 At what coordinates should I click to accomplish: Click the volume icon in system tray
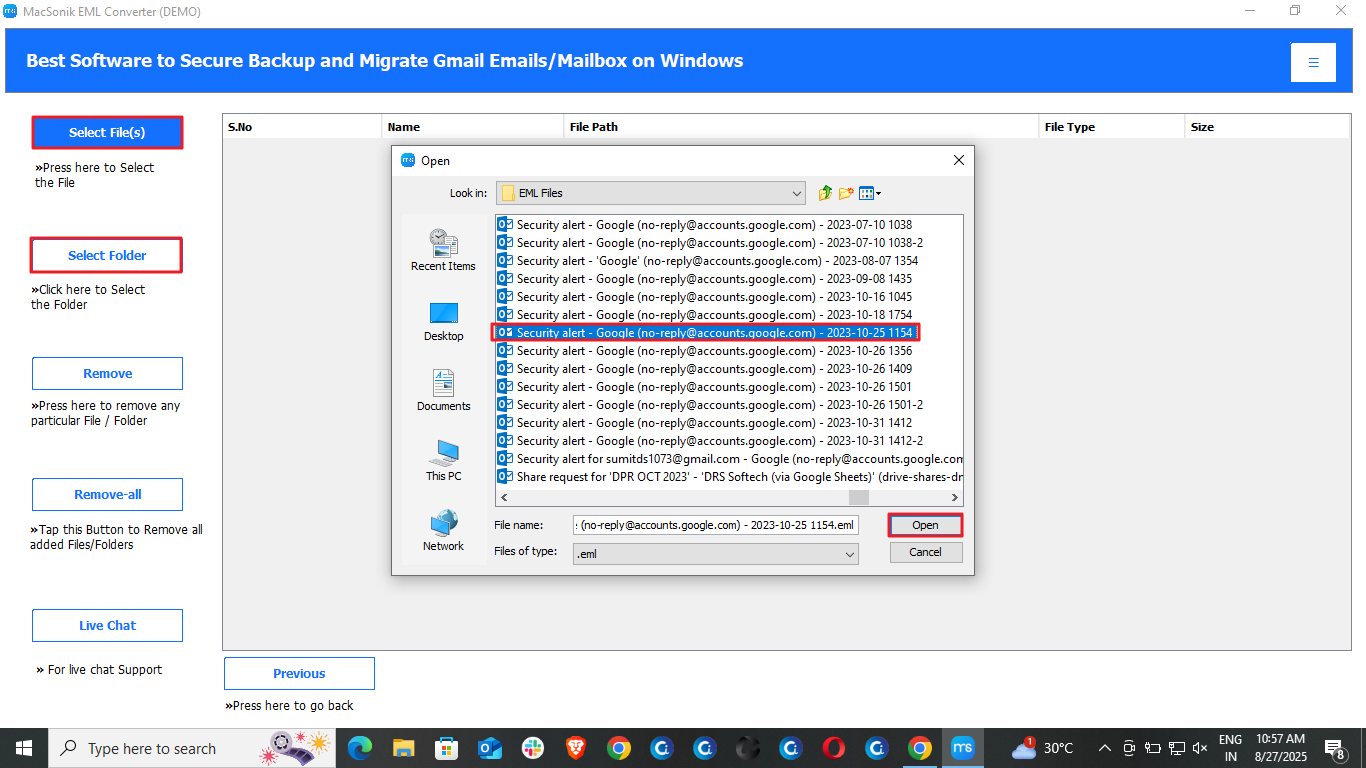point(1200,748)
